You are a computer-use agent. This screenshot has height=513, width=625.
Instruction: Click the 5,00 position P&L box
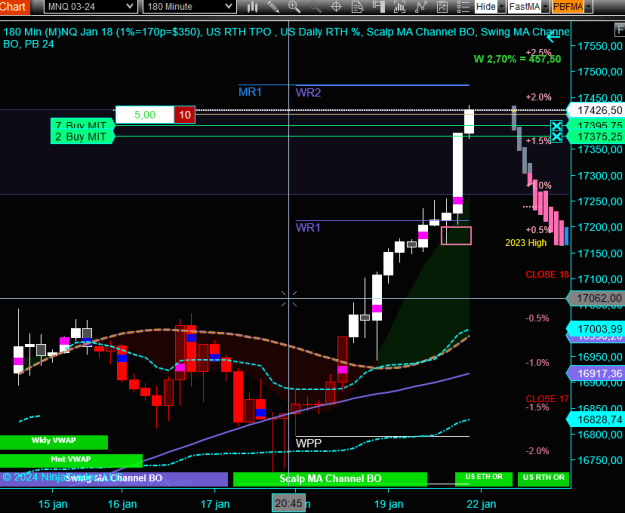point(145,115)
